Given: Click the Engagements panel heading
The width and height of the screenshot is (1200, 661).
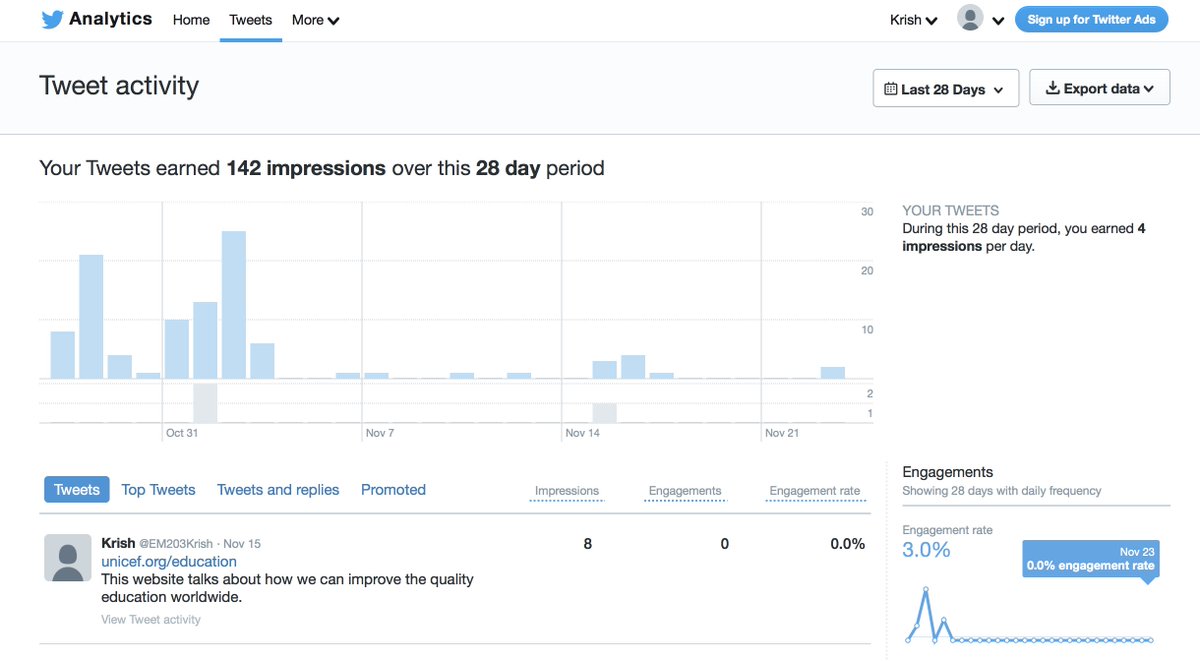Looking at the screenshot, I should [x=948, y=472].
